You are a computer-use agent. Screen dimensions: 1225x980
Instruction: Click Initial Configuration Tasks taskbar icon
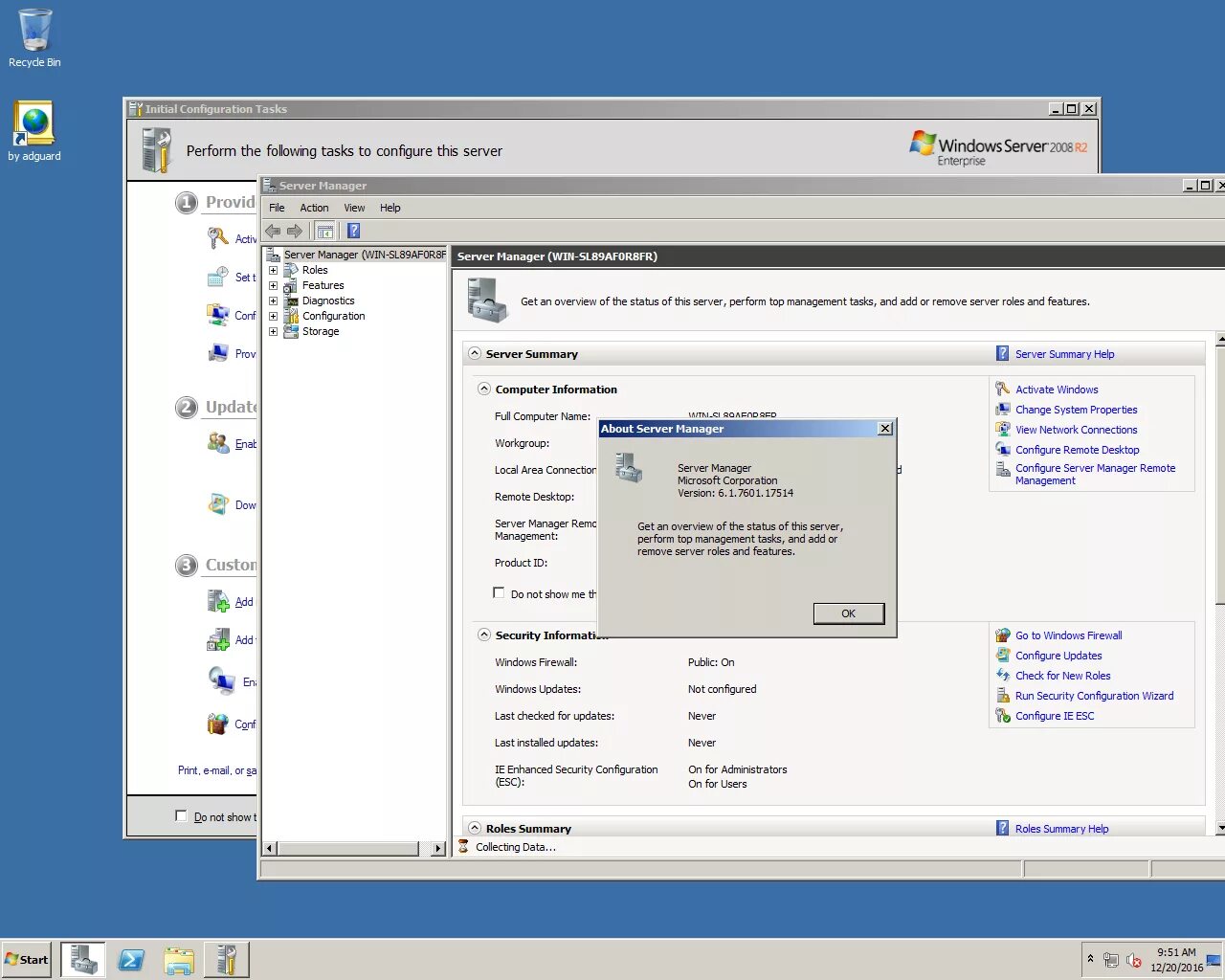point(227,959)
